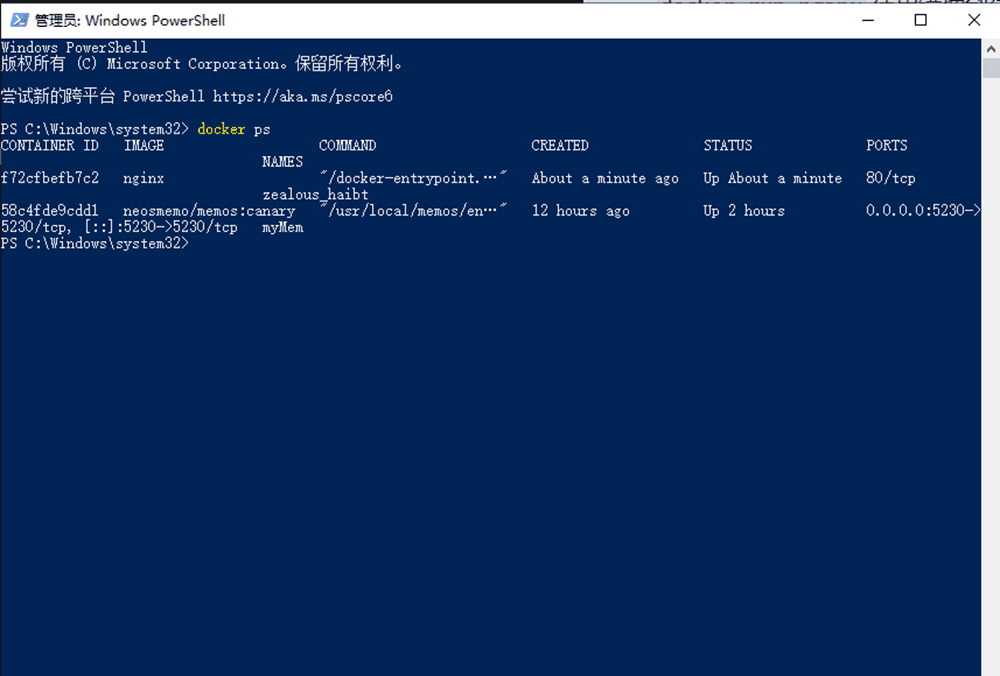Click the PORTS column header
This screenshot has width=1000, height=676.
click(x=887, y=145)
